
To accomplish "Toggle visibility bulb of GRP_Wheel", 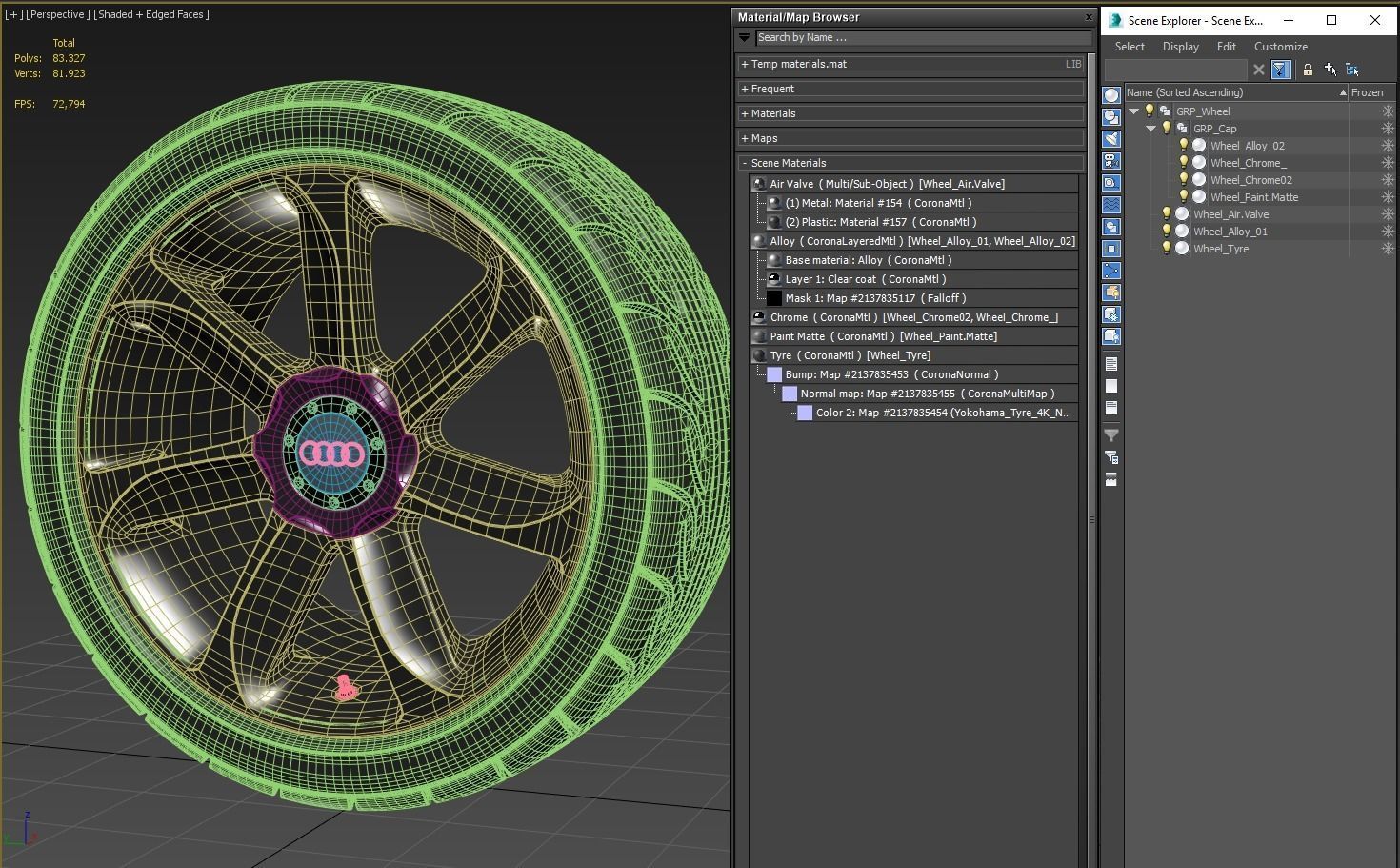I will point(1150,111).
